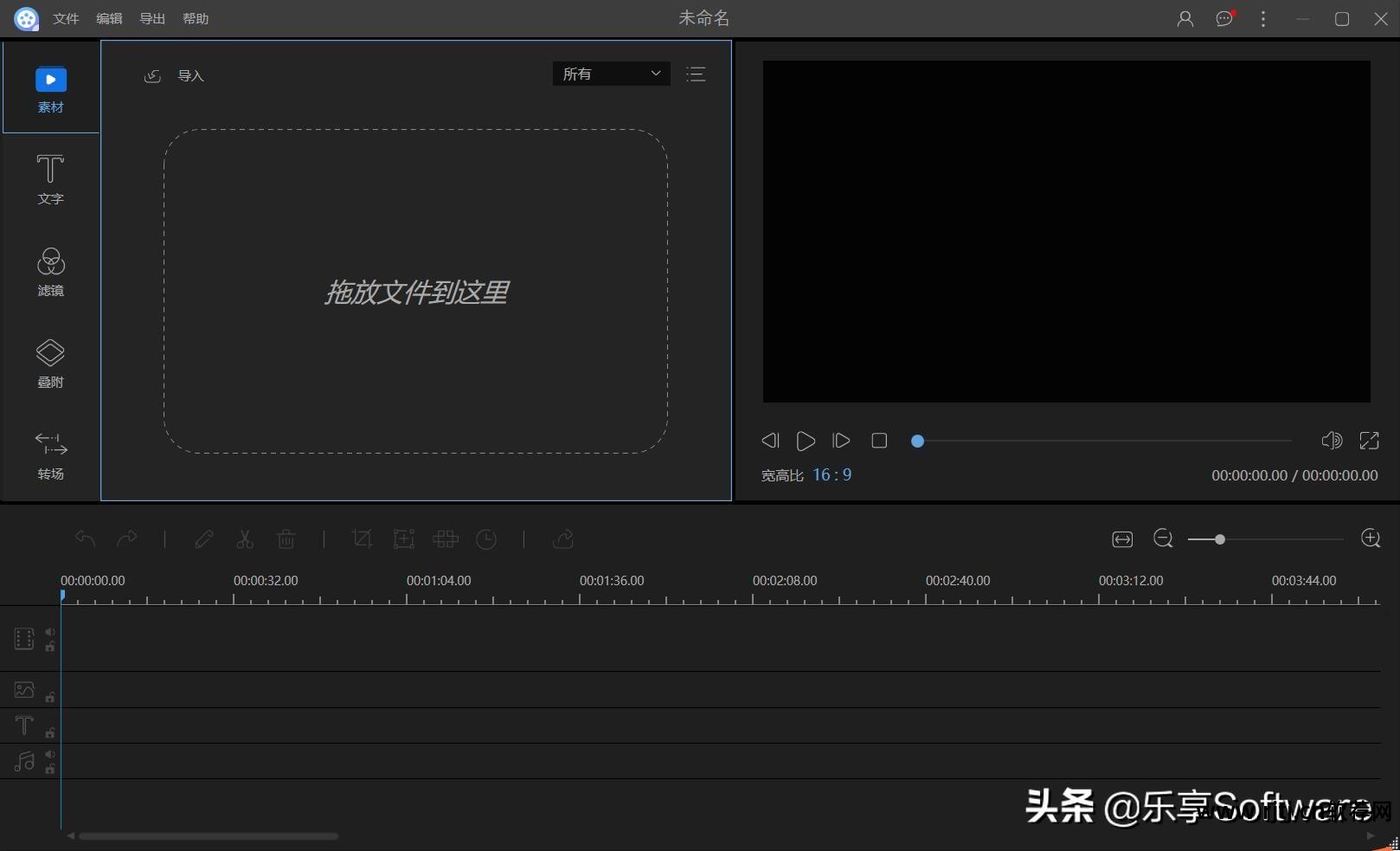Viewport: 1400px width, 851px height.
Task: Click the timeline zoom slider handle
Action: (x=1220, y=539)
